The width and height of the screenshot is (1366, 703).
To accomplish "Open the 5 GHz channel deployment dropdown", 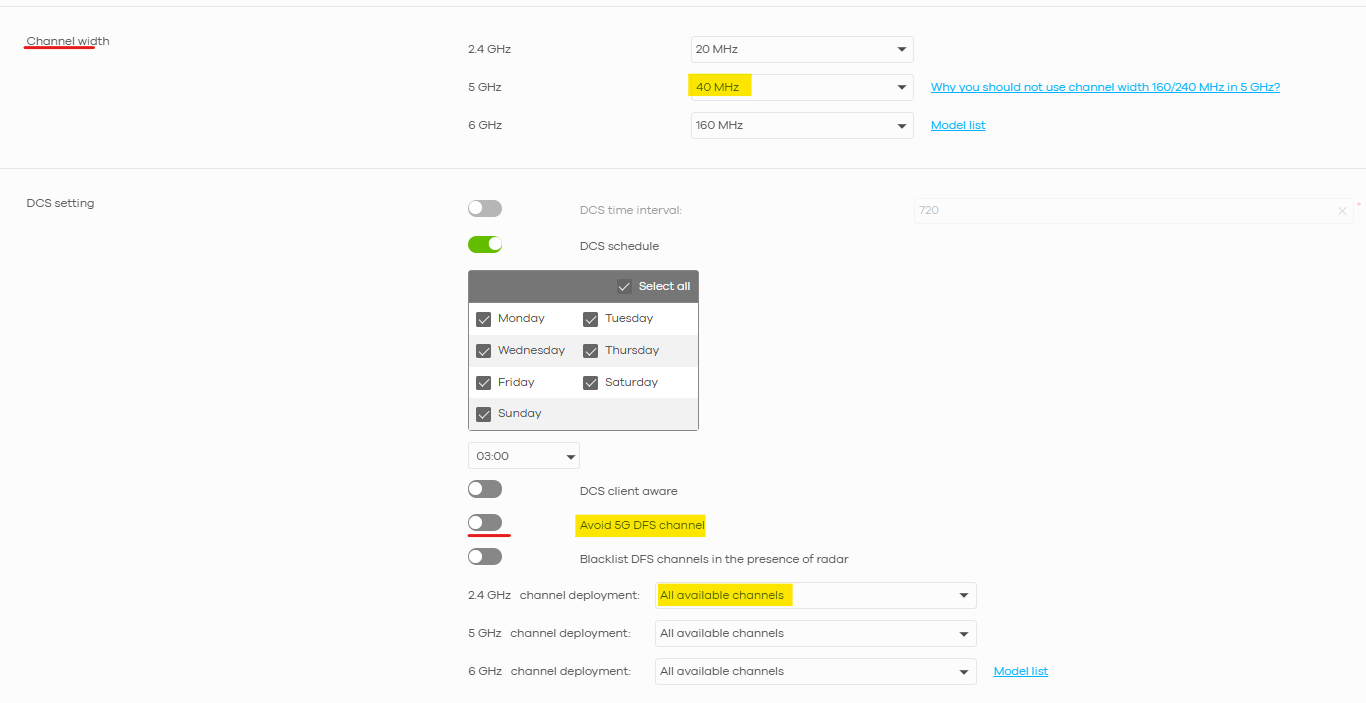I will [816, 633].
